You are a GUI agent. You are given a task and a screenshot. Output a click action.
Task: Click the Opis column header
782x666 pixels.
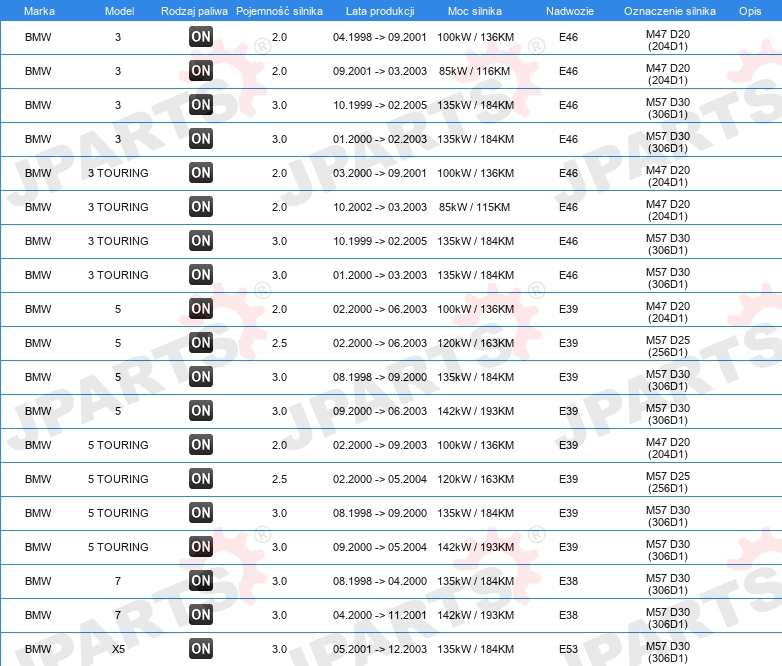750,11
